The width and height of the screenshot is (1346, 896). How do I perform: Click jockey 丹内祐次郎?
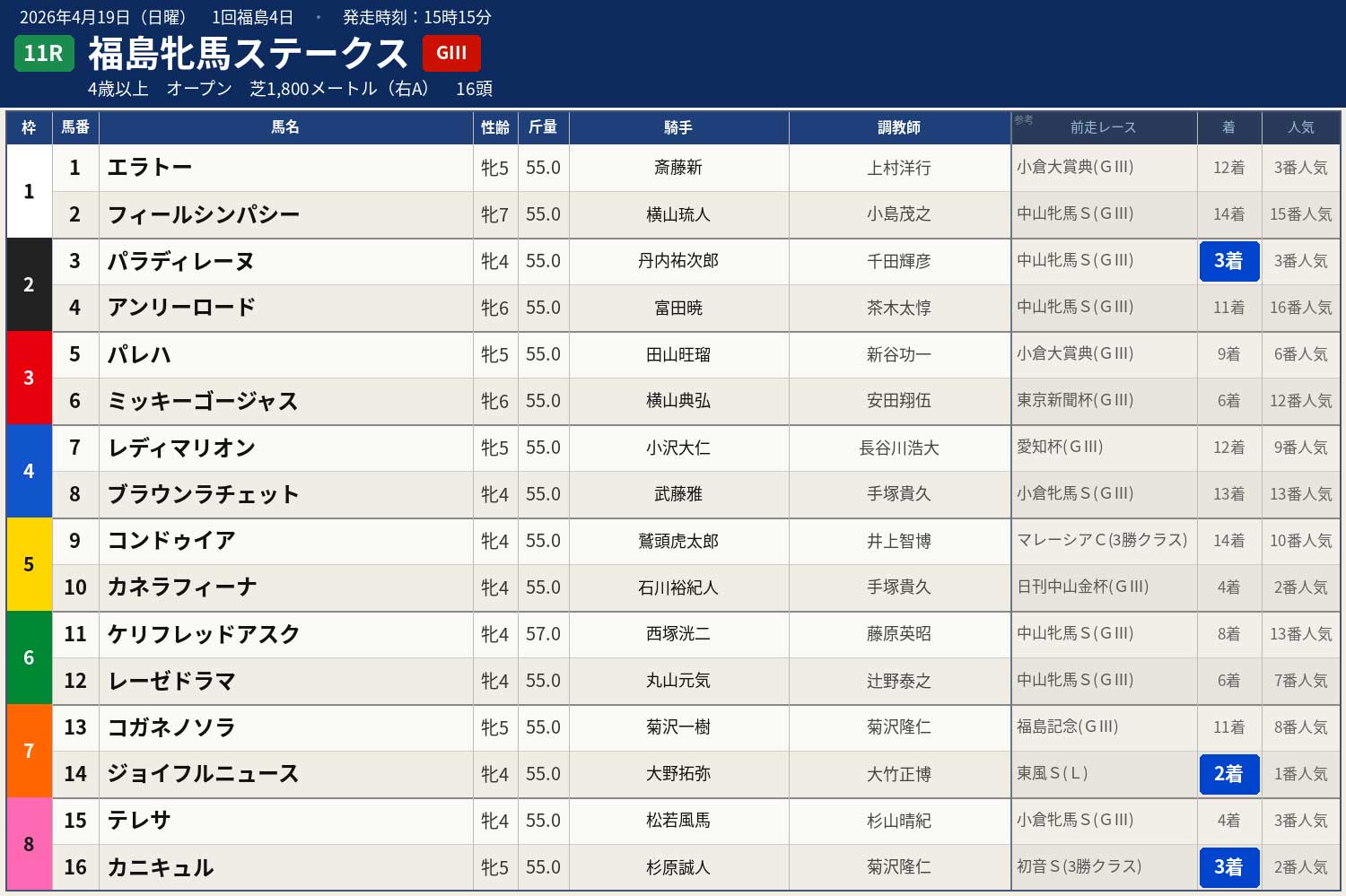pyautogui.click(x=678, y=261)
